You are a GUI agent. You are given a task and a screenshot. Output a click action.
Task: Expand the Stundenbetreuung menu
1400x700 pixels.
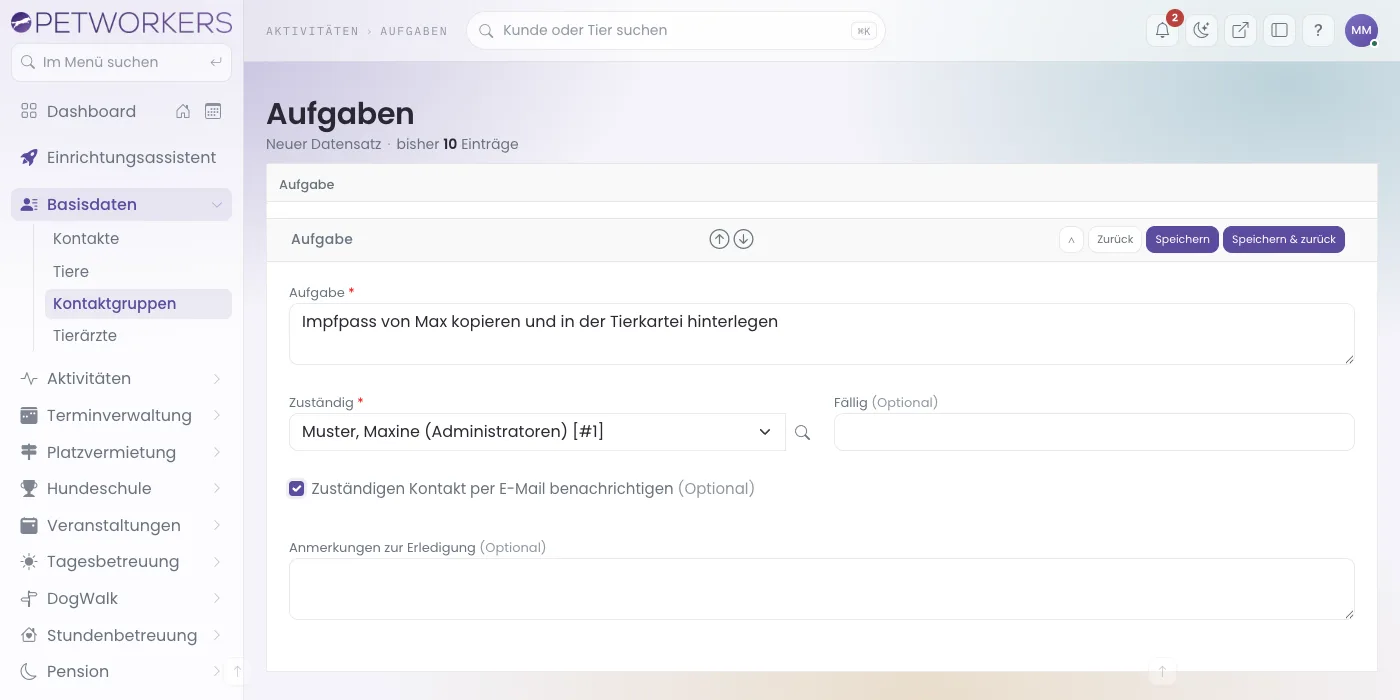[x=217, y=635]
